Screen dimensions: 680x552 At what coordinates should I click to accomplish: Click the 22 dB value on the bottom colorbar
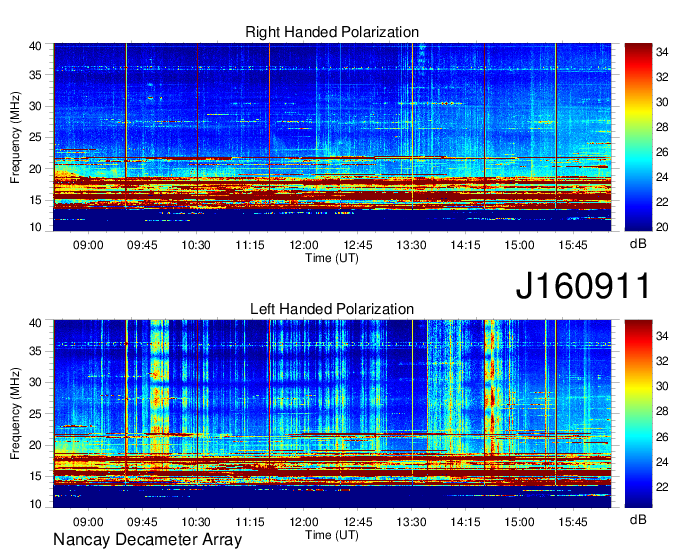point(662,487)
